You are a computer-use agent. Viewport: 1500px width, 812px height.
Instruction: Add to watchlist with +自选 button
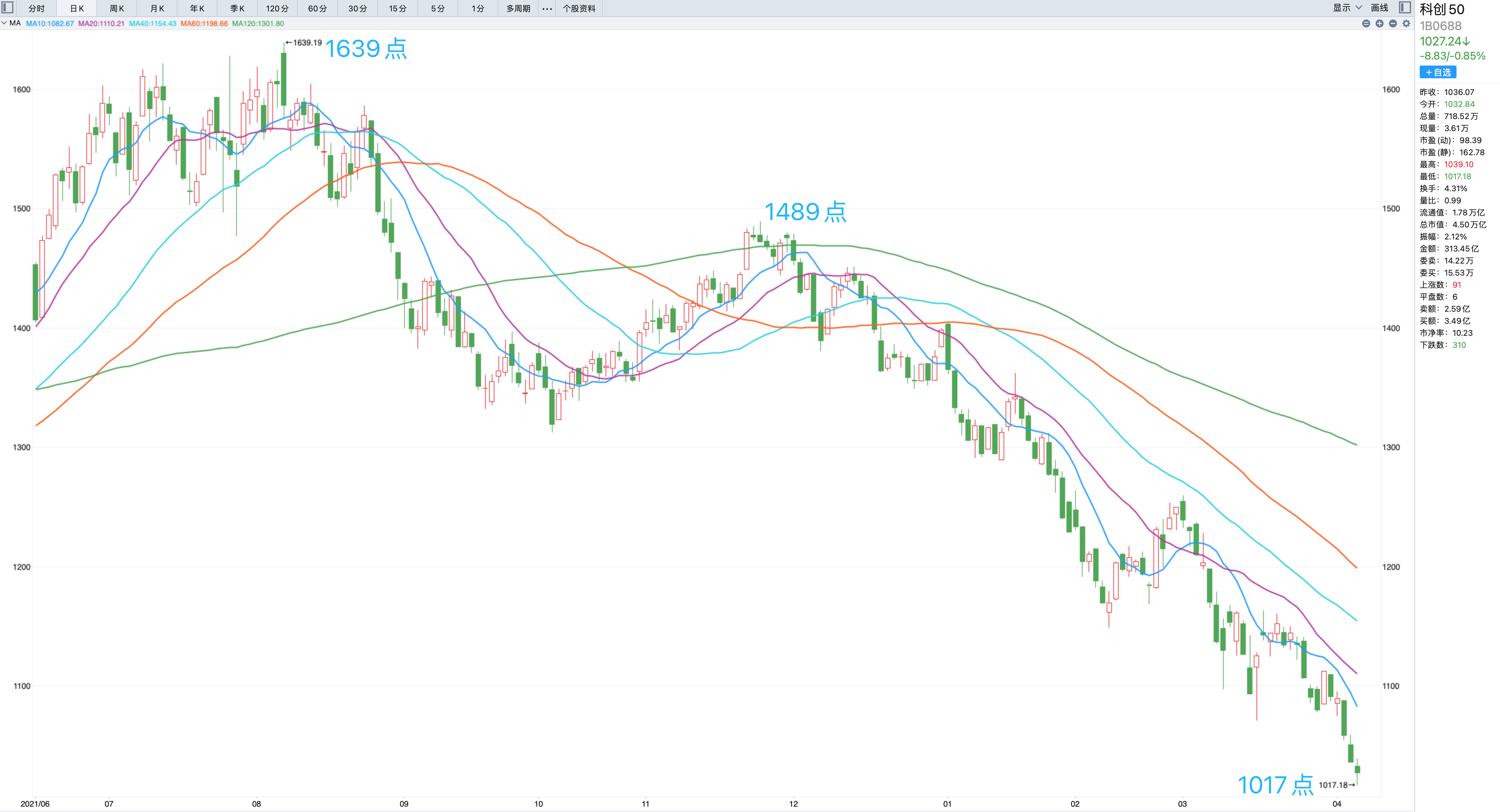pos(1438,72)
